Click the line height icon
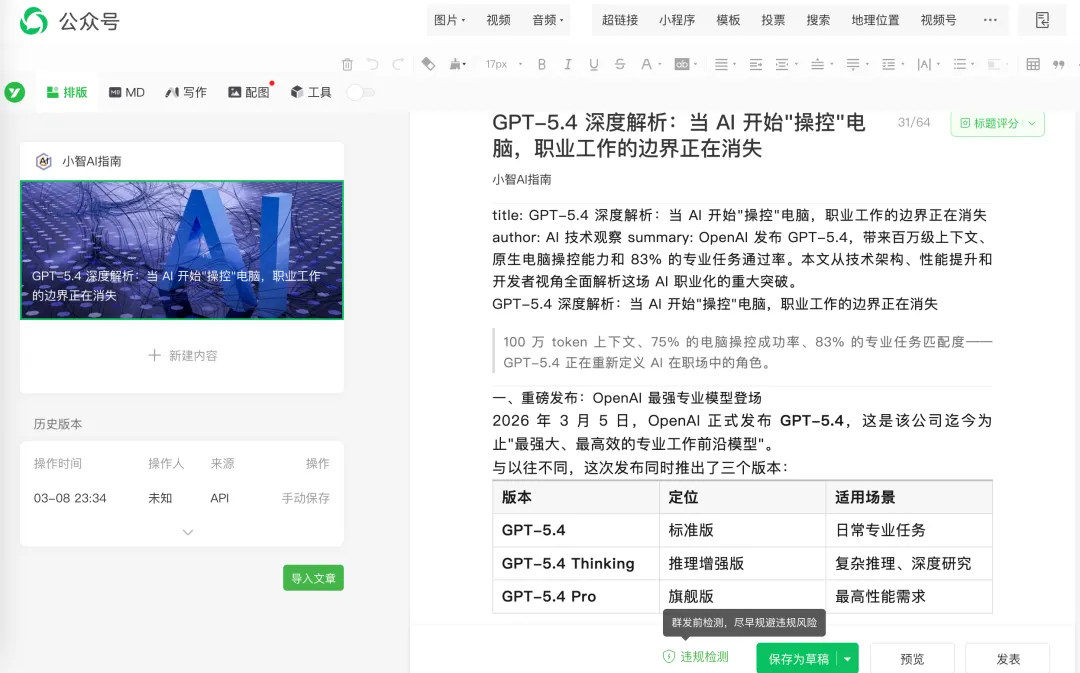This screenshot has width=1080, height=673. [889, 64]
